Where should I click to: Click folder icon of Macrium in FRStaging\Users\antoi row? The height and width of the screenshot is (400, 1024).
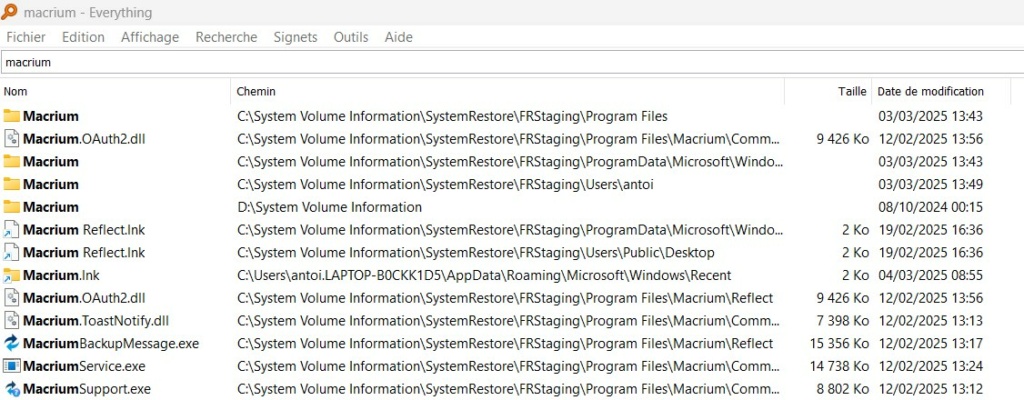click(x=12, y=184)
